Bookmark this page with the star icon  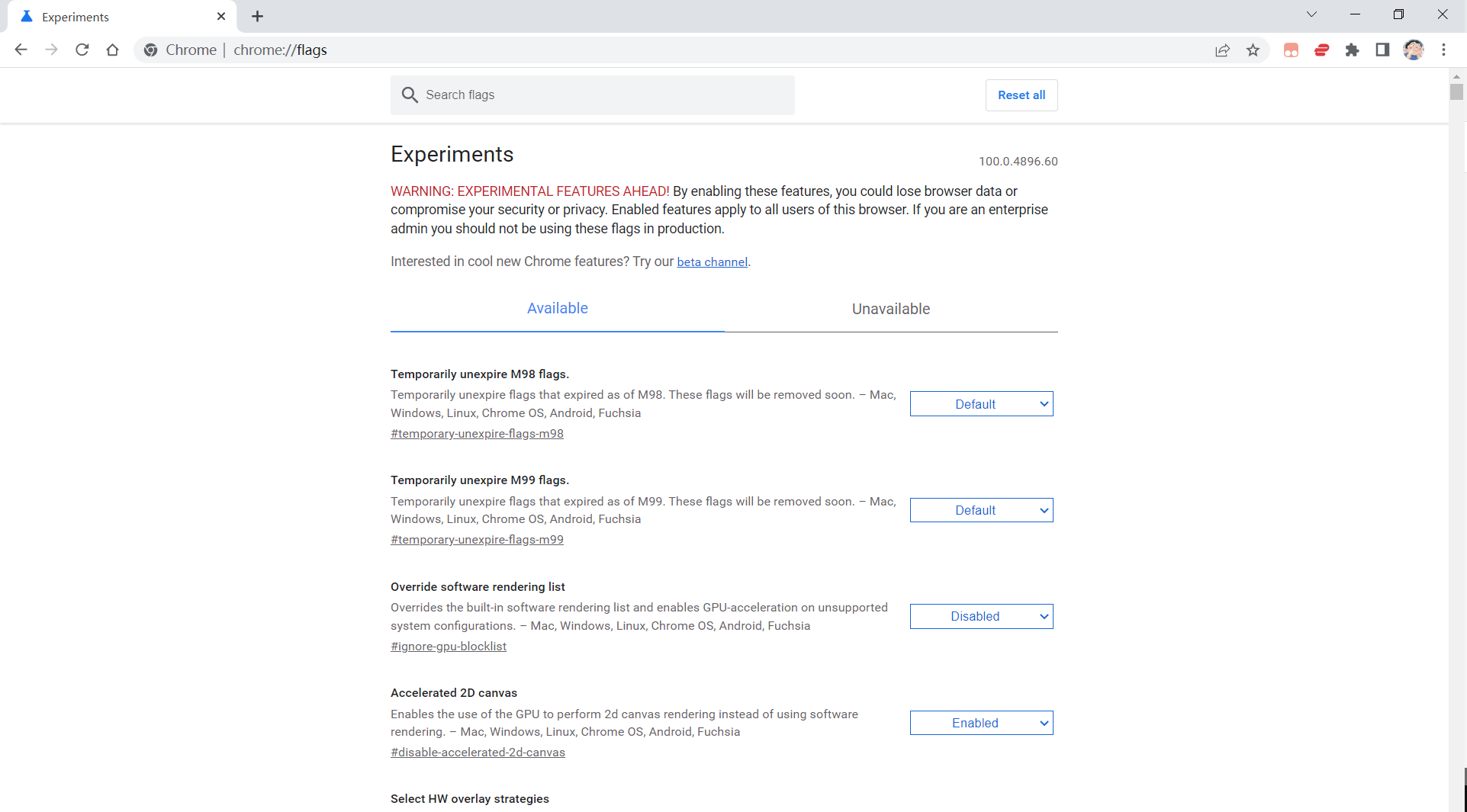click(1253, 50)
